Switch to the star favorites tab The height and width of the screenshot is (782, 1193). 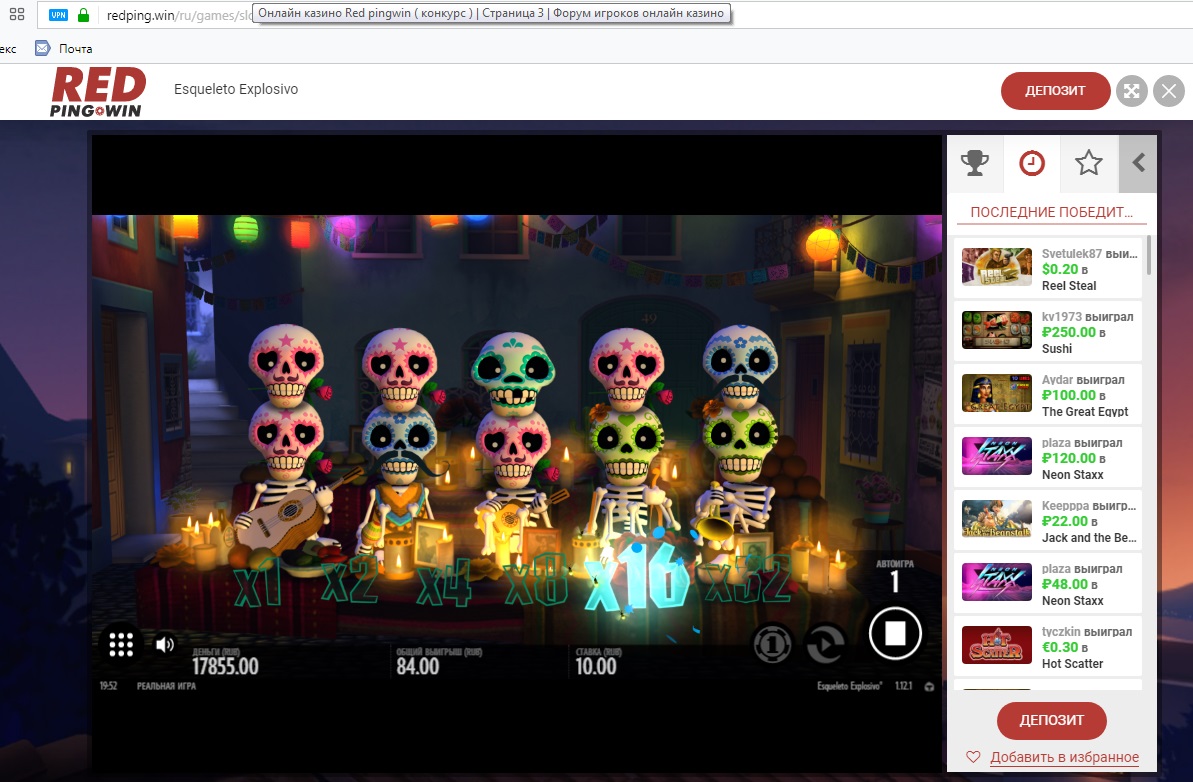point(1089,163)
